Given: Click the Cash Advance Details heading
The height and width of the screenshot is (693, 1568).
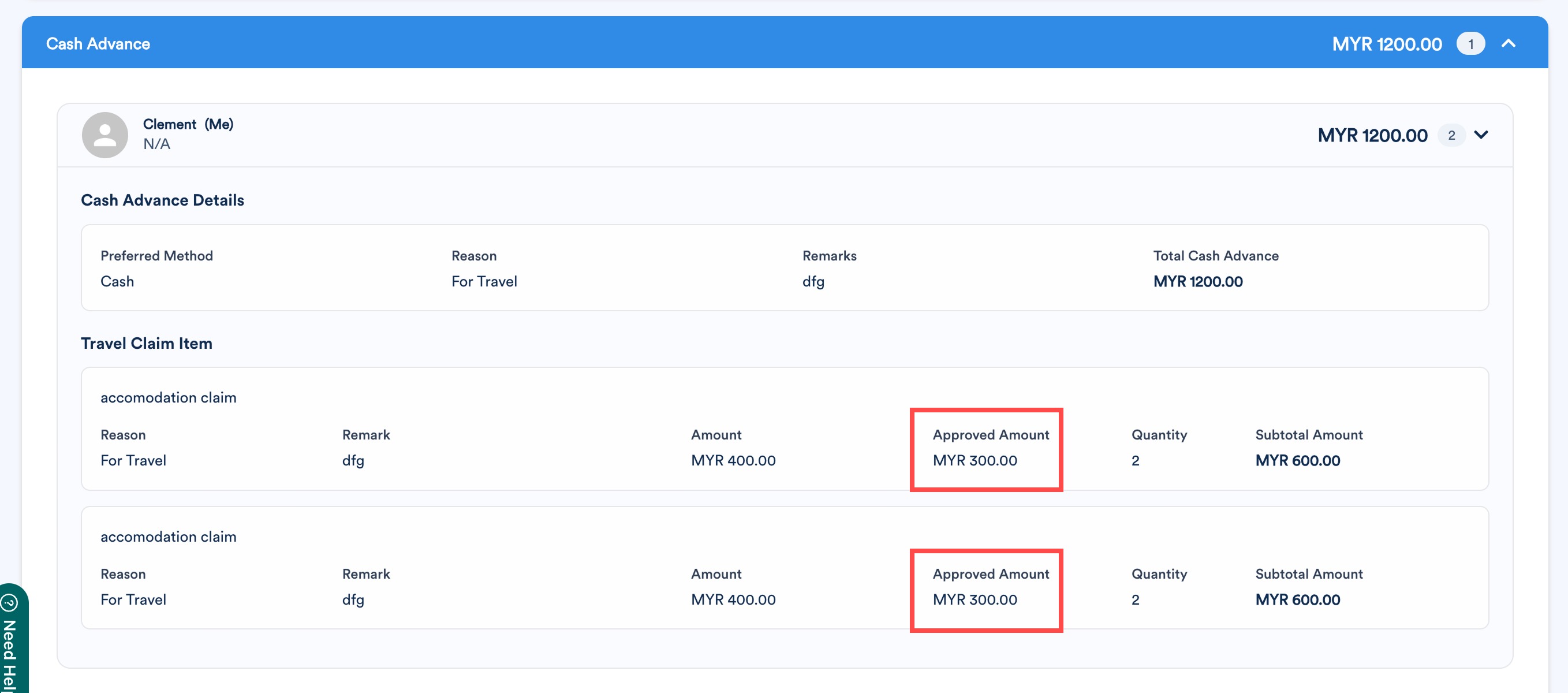Looking at the screenshot, I should [162, 200].
